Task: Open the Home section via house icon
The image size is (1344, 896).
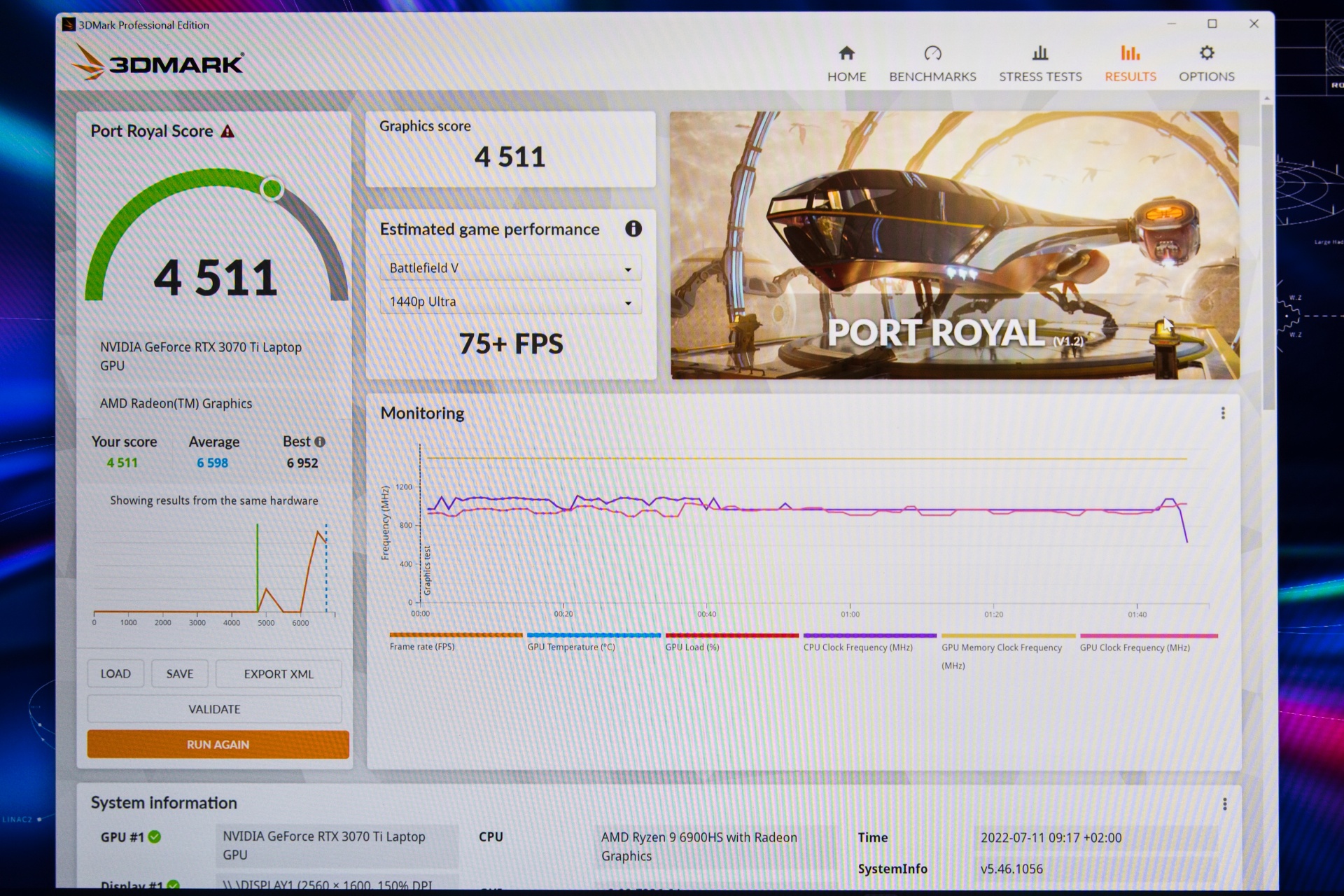Action: tap(846, 54)
